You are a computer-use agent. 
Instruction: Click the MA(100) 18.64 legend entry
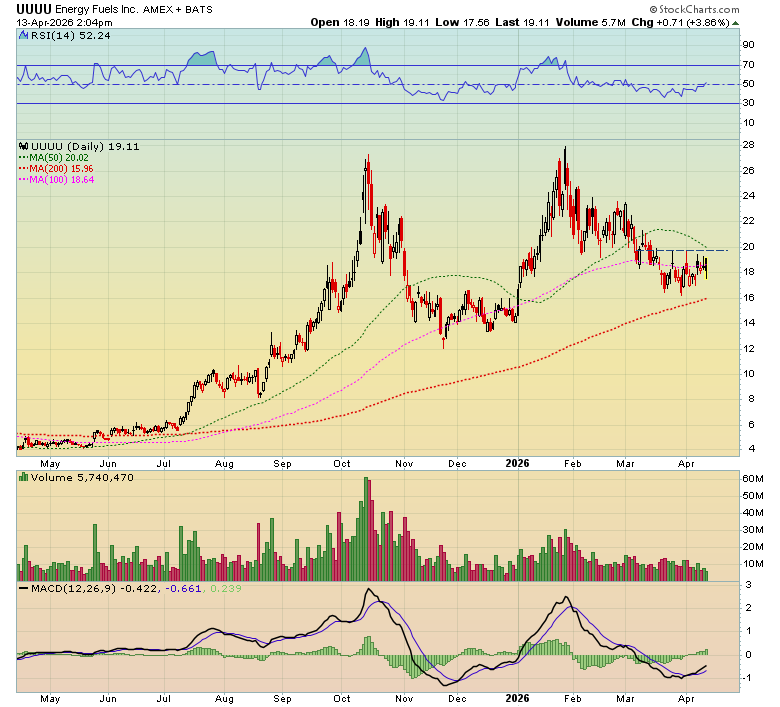coord(56,180)
